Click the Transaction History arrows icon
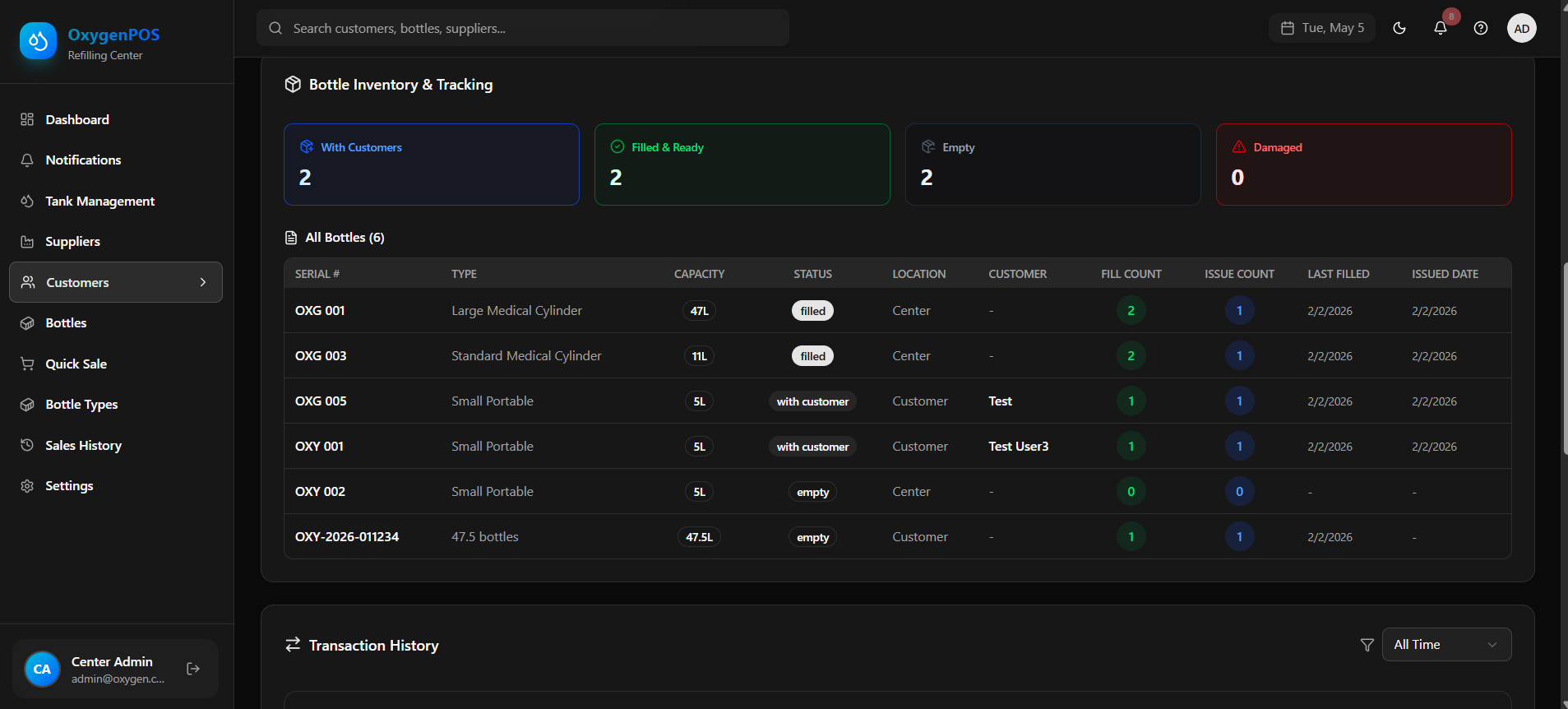Image resolution: width=1568 pixels, height=709 pixels. 293,645
